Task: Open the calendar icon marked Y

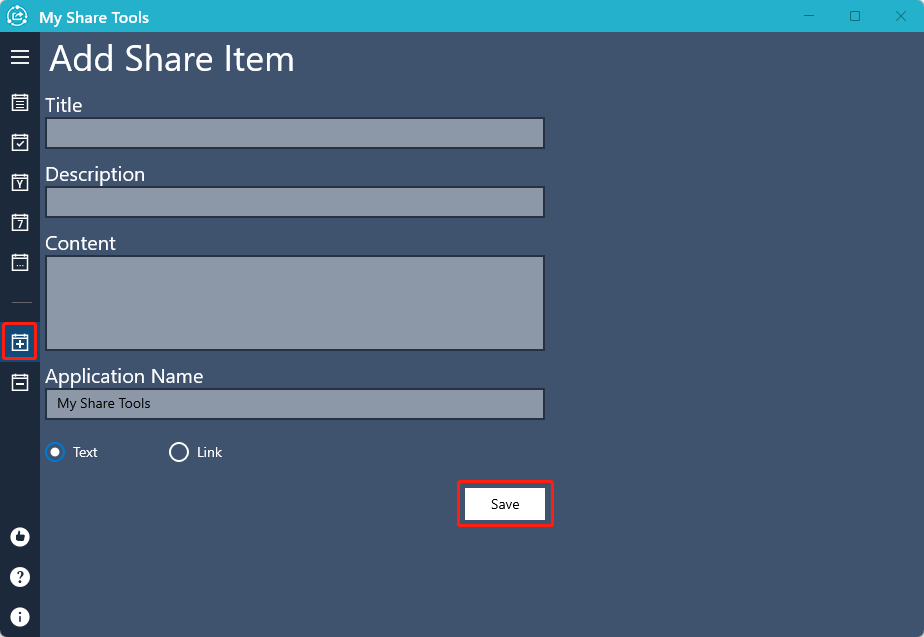Action: pyautogui.click(x=19, y=182)
